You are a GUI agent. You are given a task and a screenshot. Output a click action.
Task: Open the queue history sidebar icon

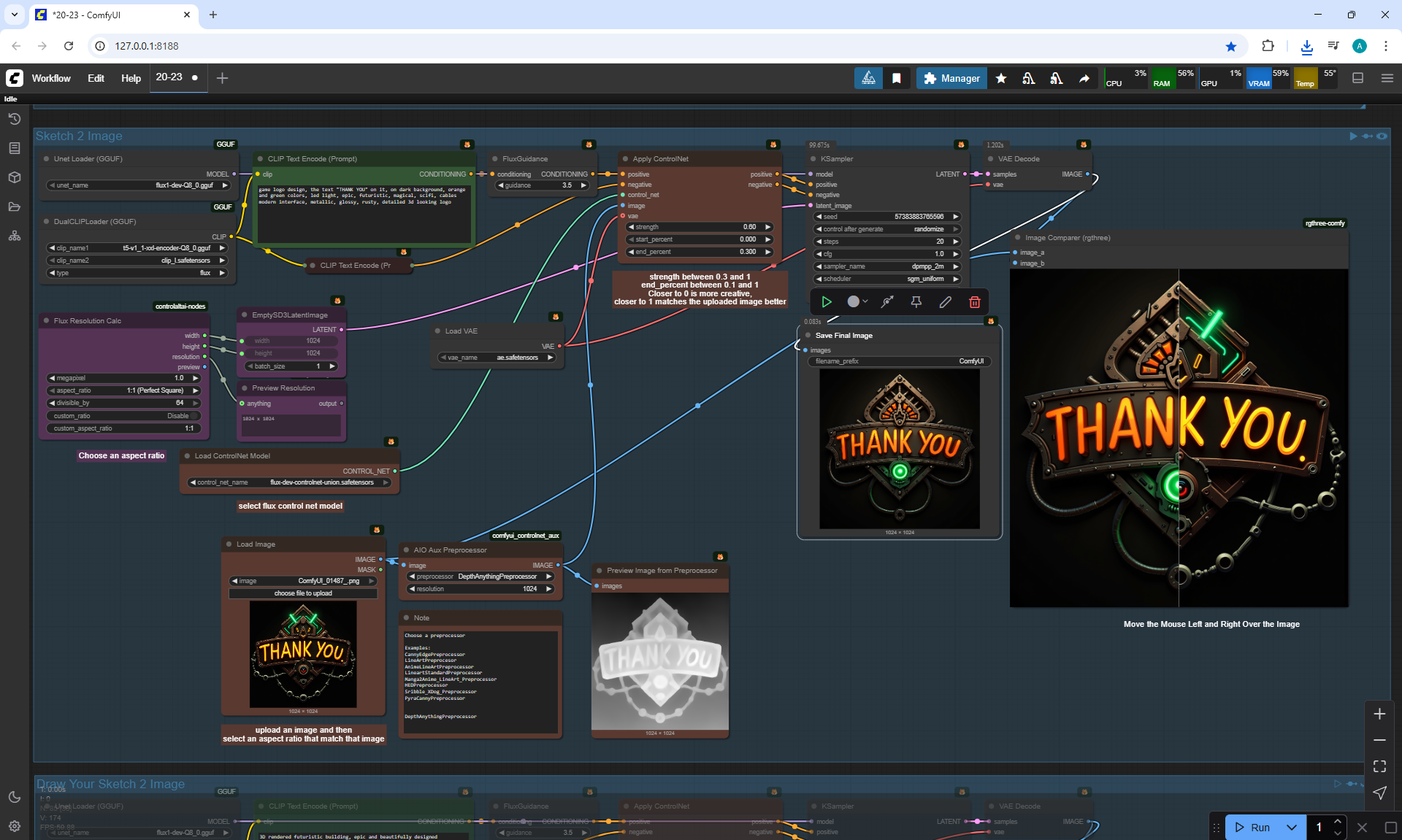pos(15,119)
